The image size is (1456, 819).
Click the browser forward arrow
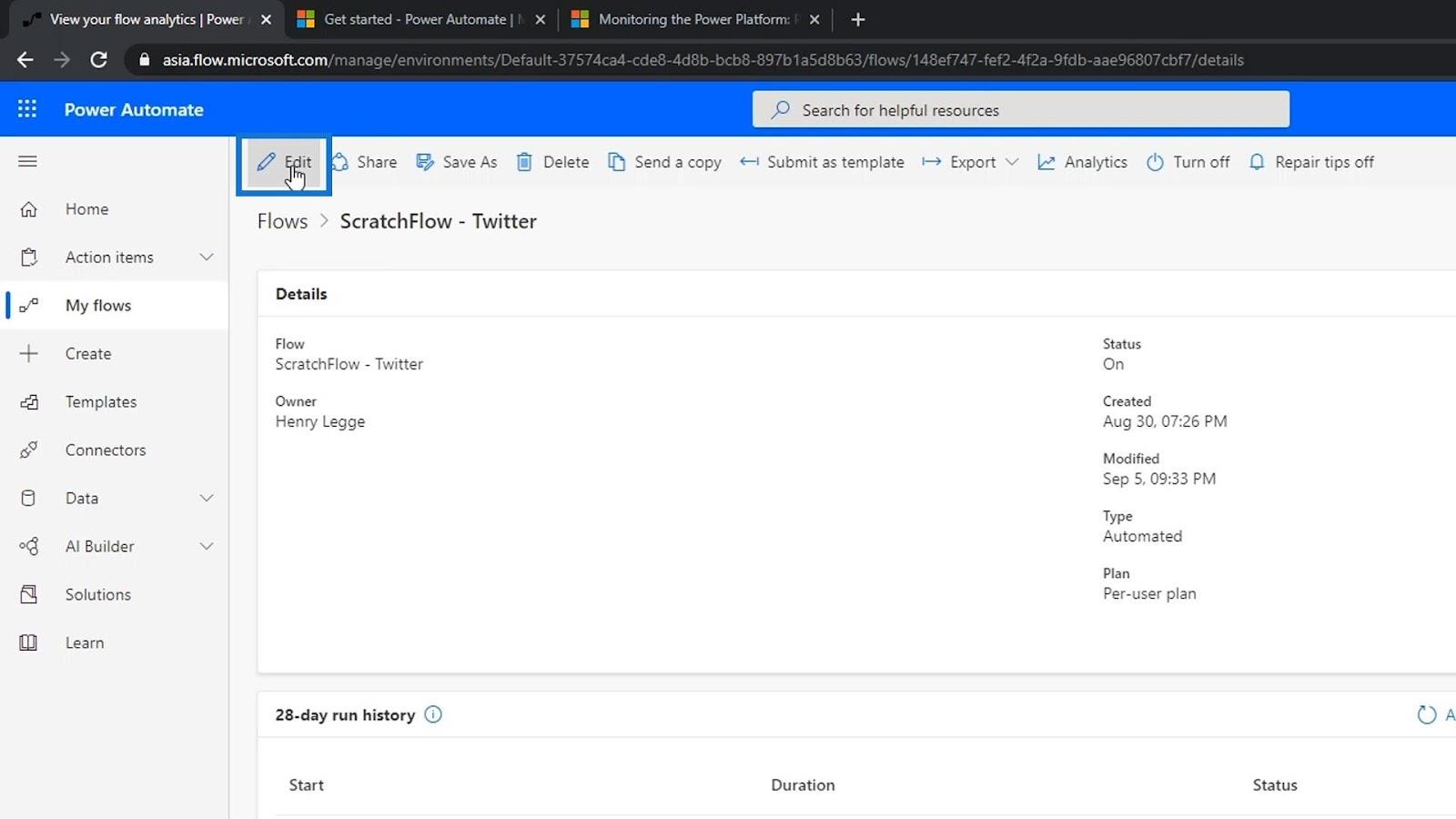[x=62, y=60]
